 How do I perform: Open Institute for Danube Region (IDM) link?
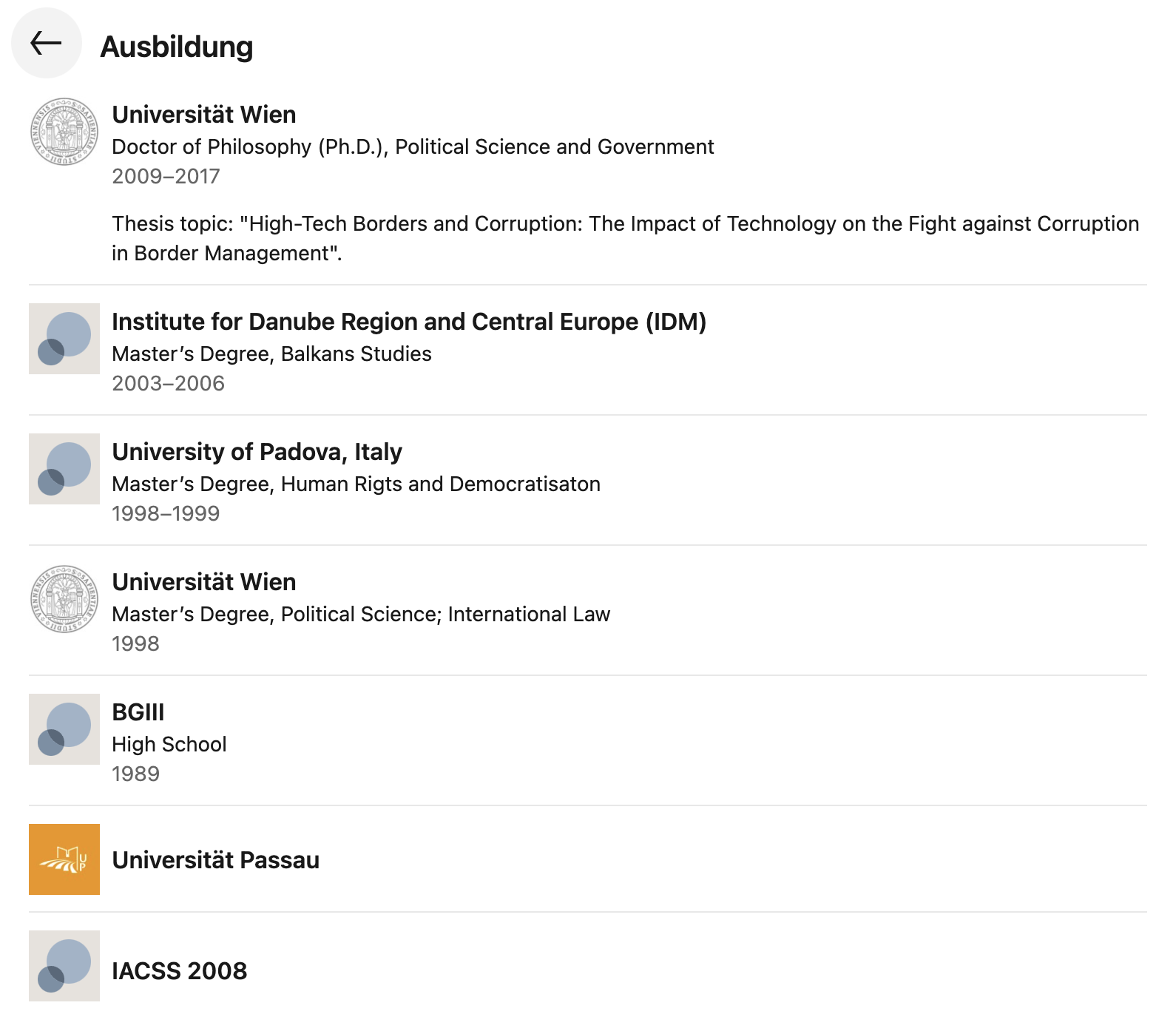[408, 322]
